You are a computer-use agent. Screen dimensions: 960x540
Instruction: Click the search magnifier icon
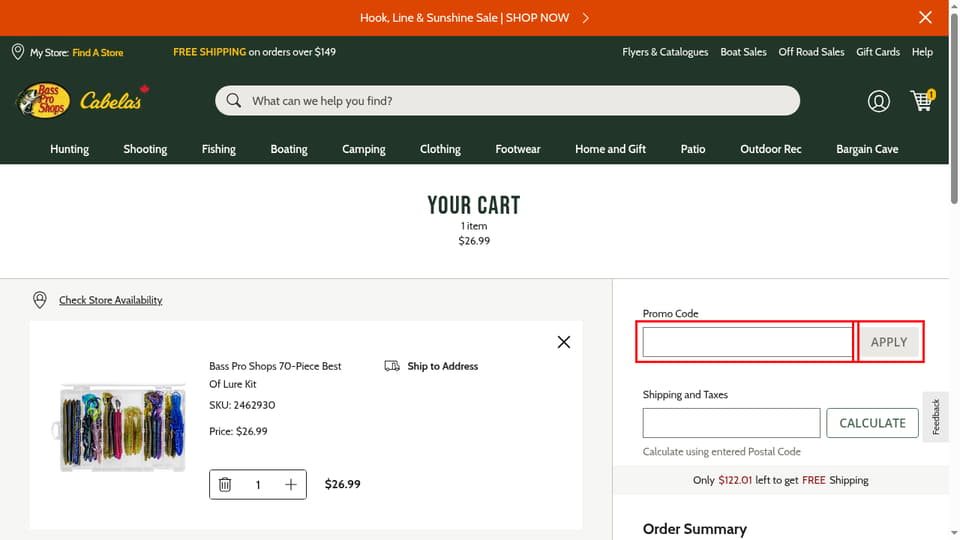pyautogui.click(x=233, y=100)
